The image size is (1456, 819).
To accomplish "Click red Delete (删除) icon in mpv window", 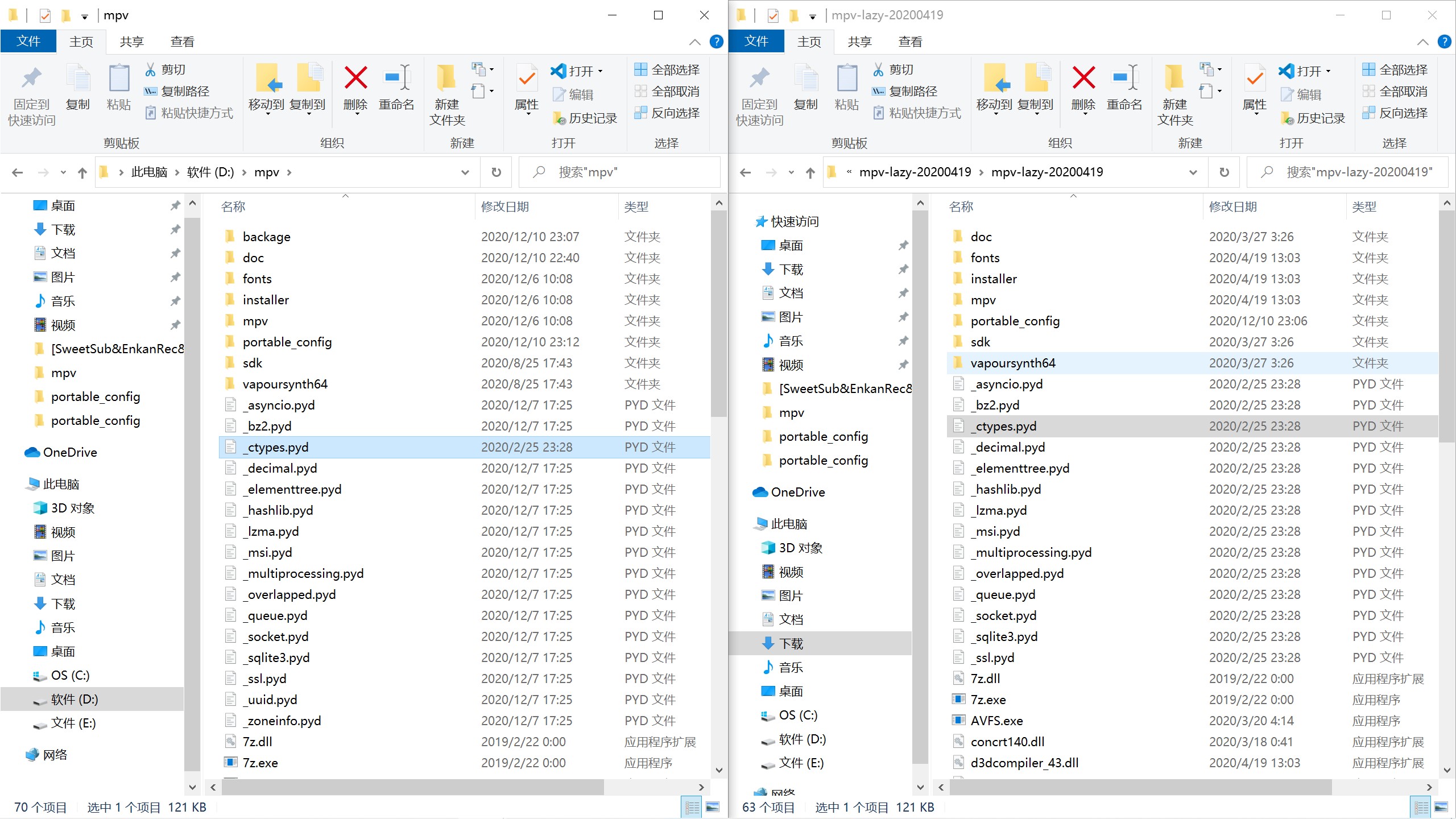I will click(356, 78).
